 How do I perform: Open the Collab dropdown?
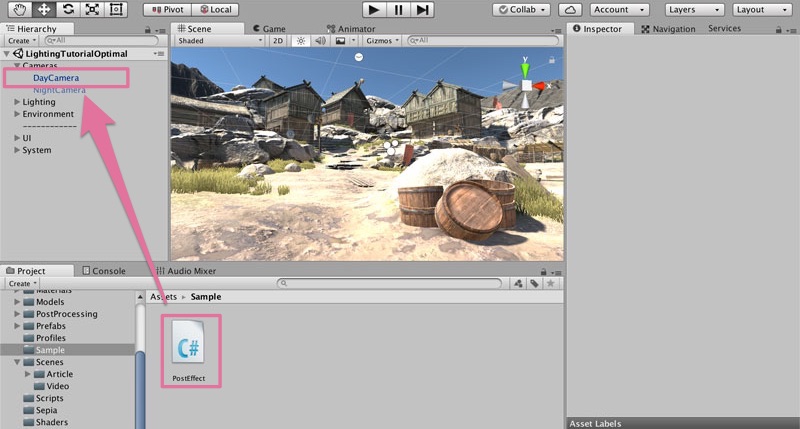(x=522, y=9)
